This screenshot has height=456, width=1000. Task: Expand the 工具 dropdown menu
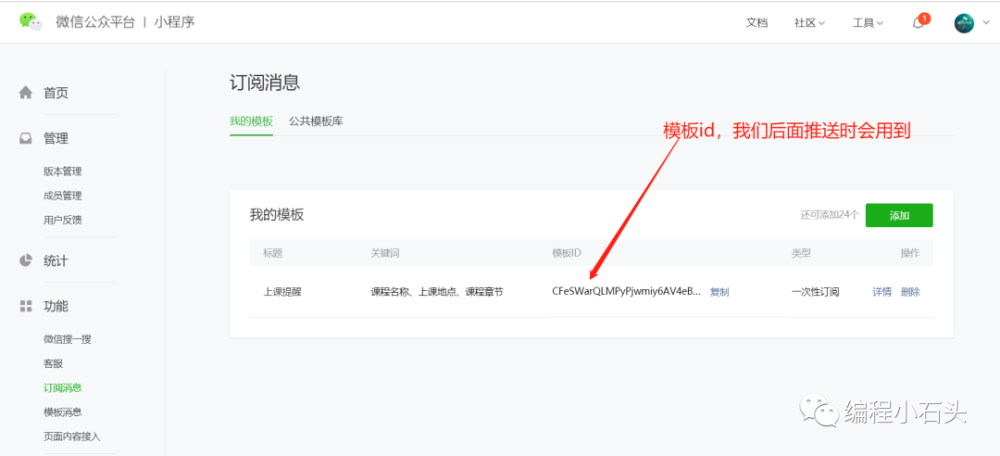867,23
